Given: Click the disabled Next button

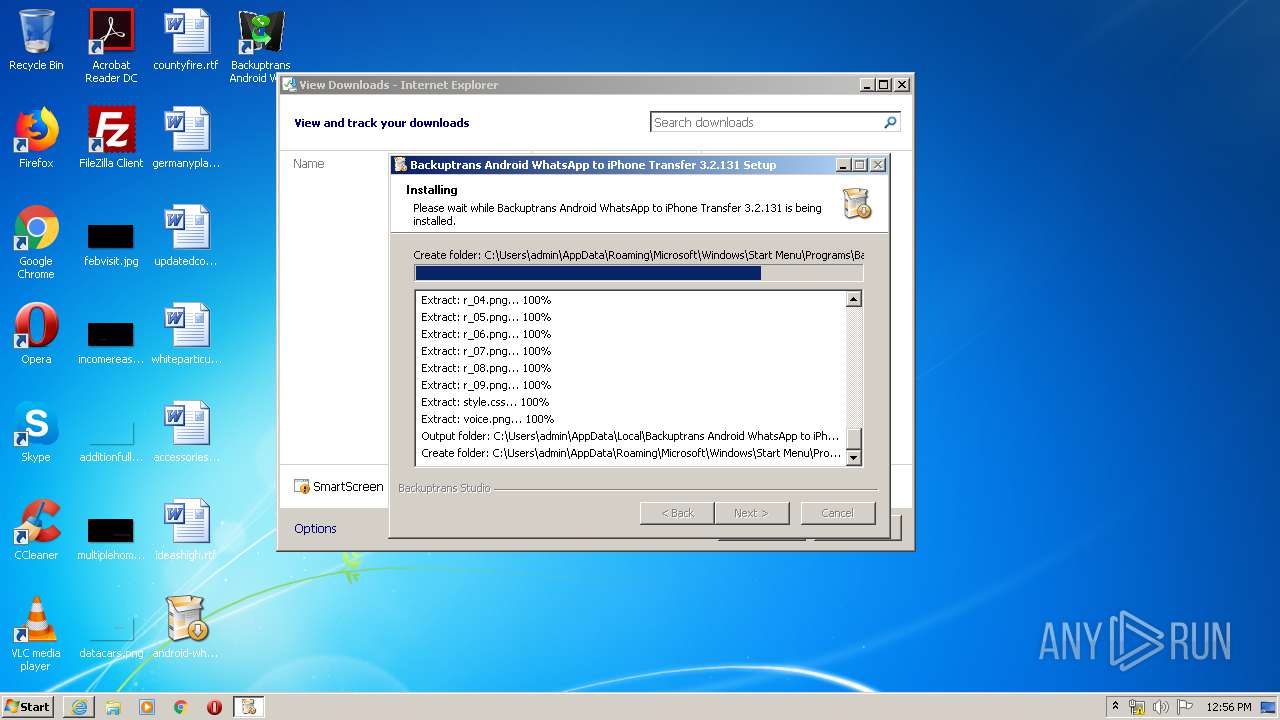Looking at the screenshot, I should [x=751, y=513].
